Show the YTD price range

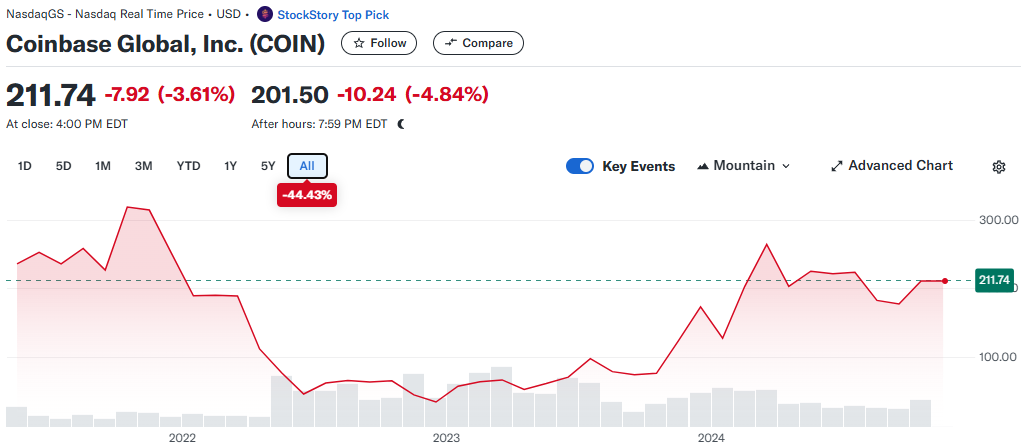(188, 166)
